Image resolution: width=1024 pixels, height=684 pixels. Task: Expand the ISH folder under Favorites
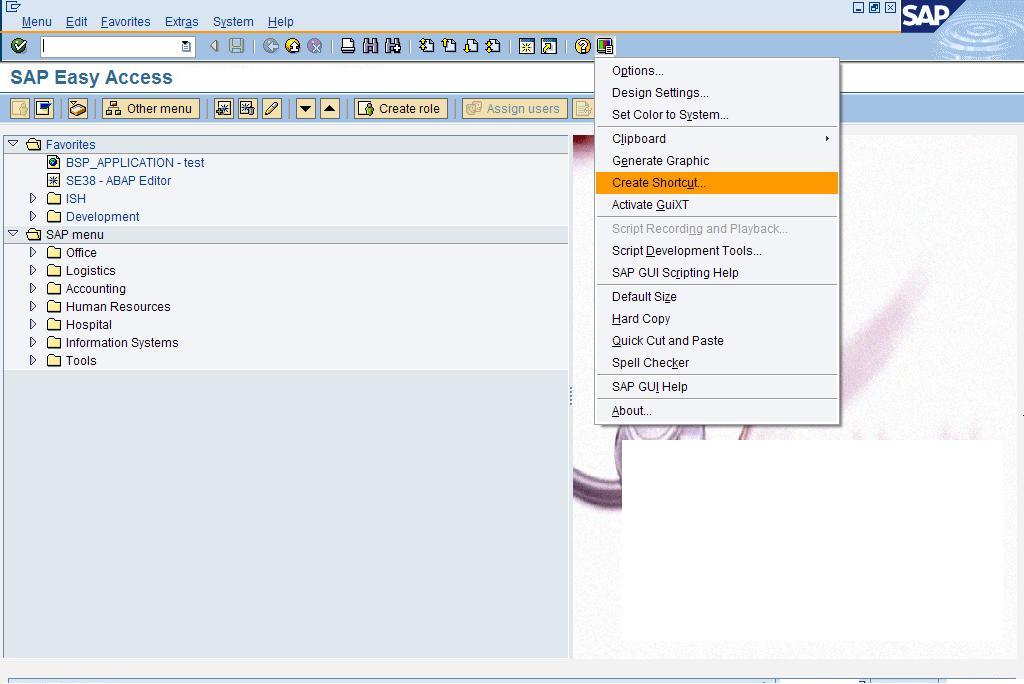coord(33,198)
